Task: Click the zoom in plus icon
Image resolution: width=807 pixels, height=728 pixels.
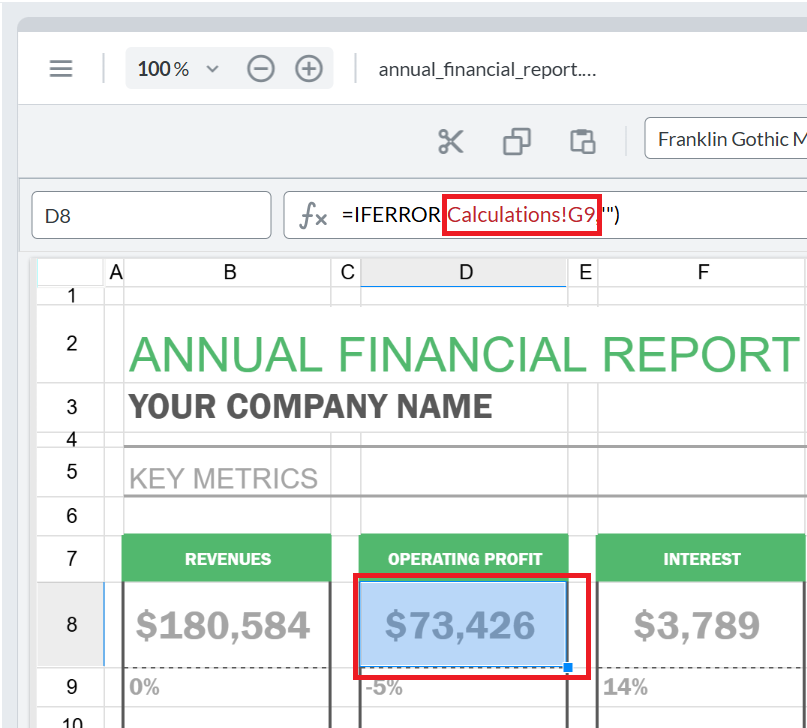Action: 309,69
